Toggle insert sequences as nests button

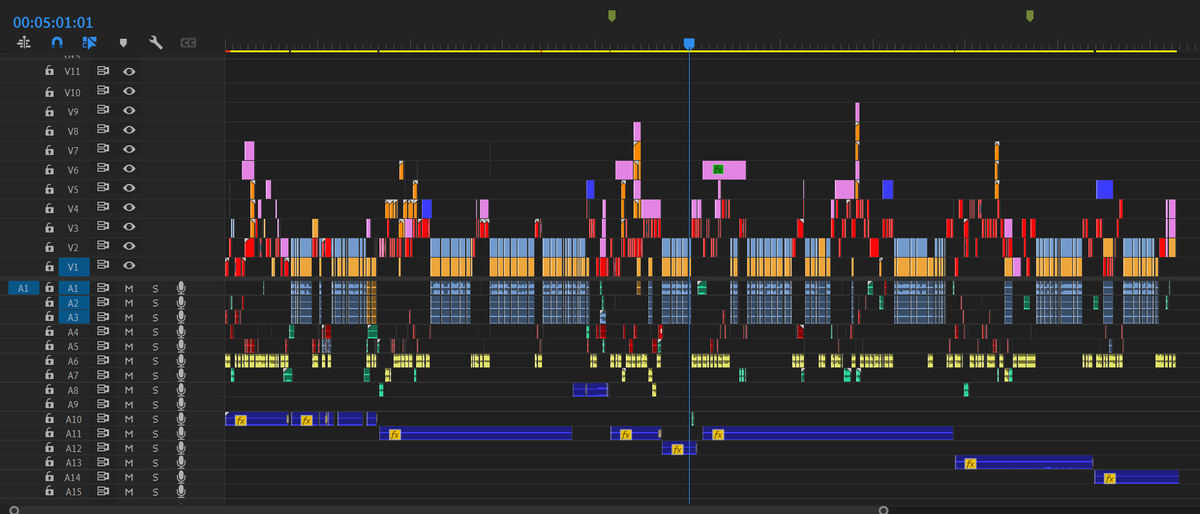(25, 43)
